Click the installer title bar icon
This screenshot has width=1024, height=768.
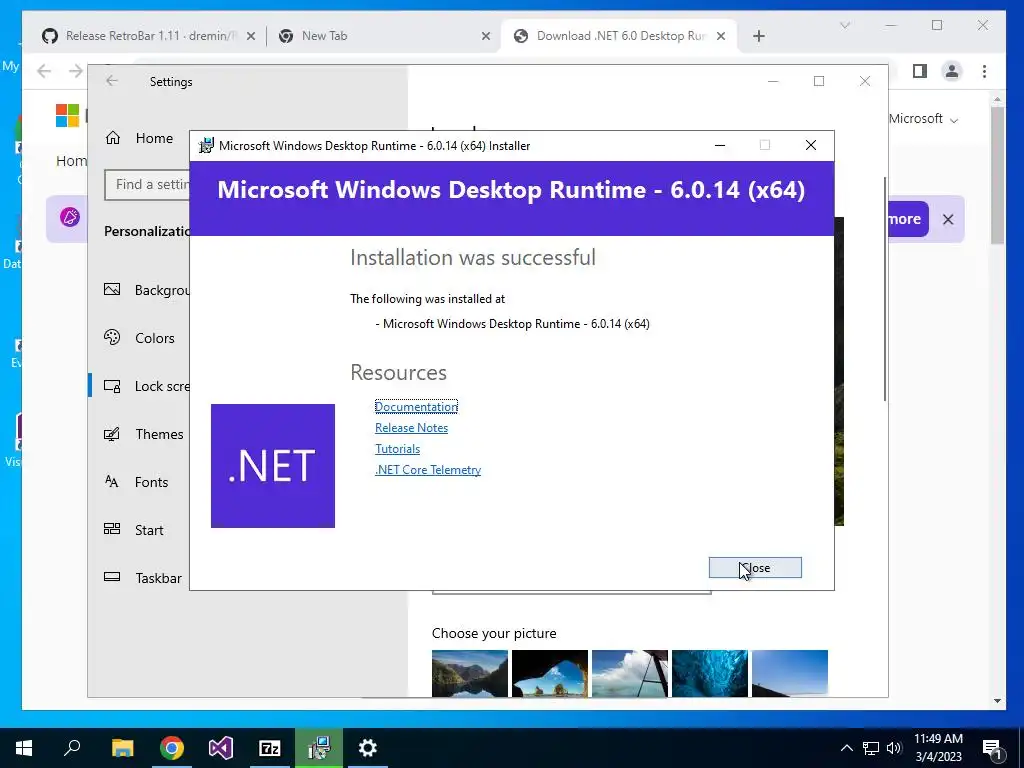pos(206,146)
